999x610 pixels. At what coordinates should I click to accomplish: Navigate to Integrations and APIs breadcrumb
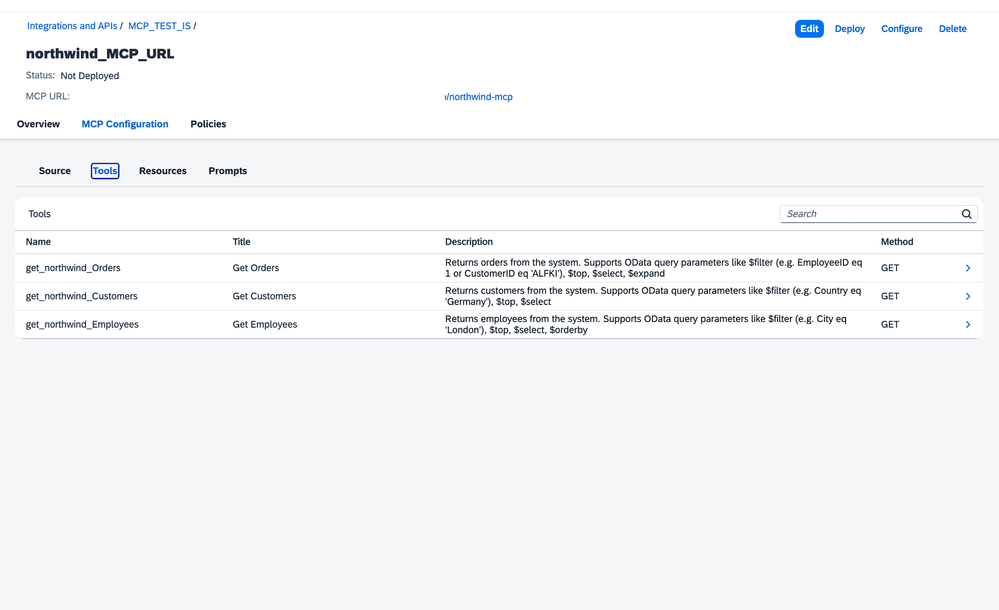point(72,26)
